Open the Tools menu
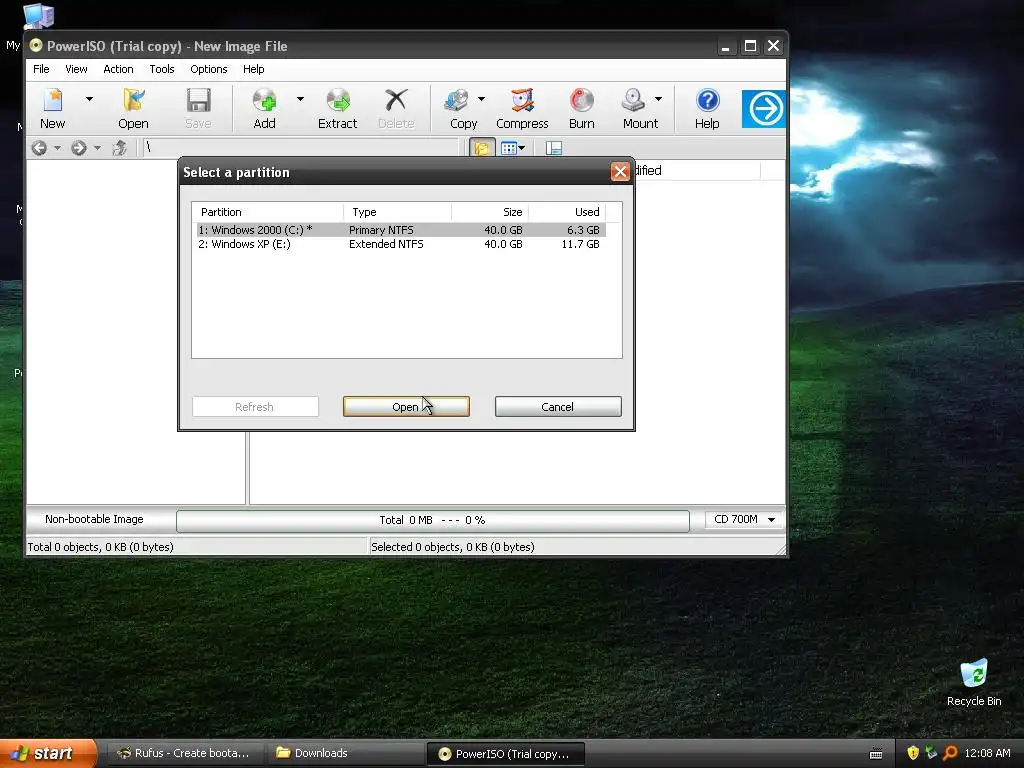 [162, 69]
